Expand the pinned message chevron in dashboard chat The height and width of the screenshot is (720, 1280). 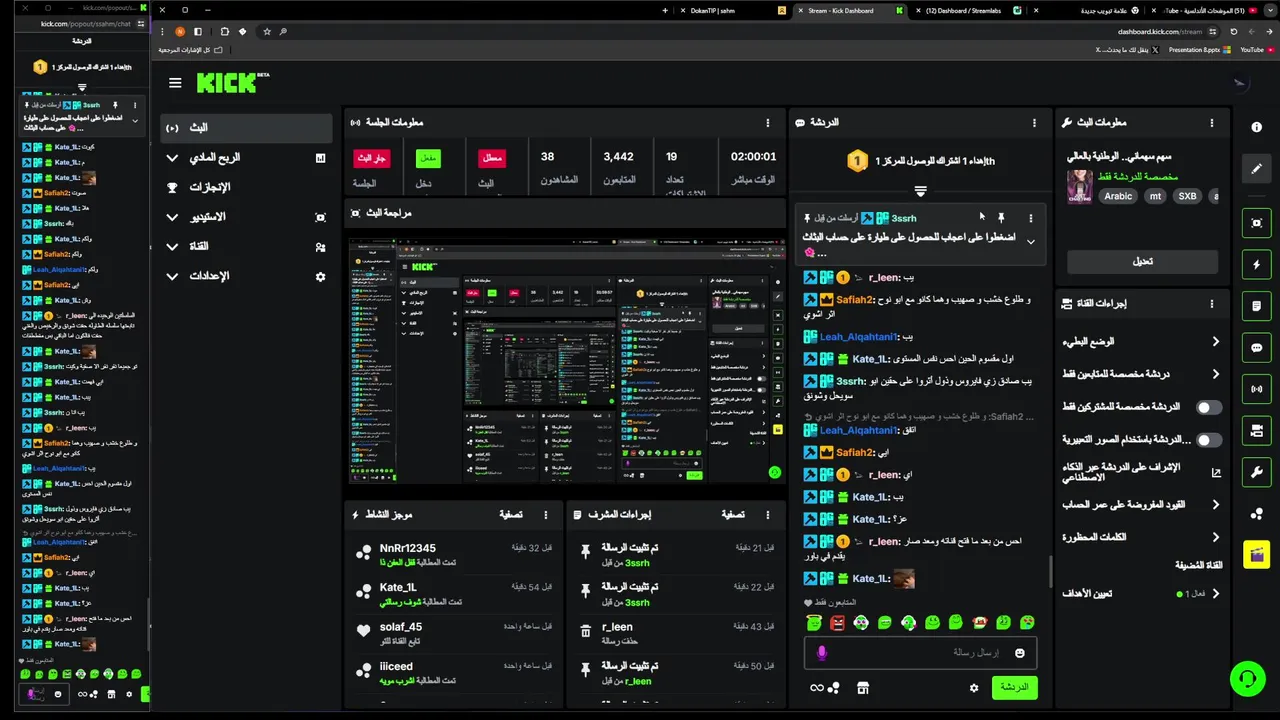pos(1030,242)
